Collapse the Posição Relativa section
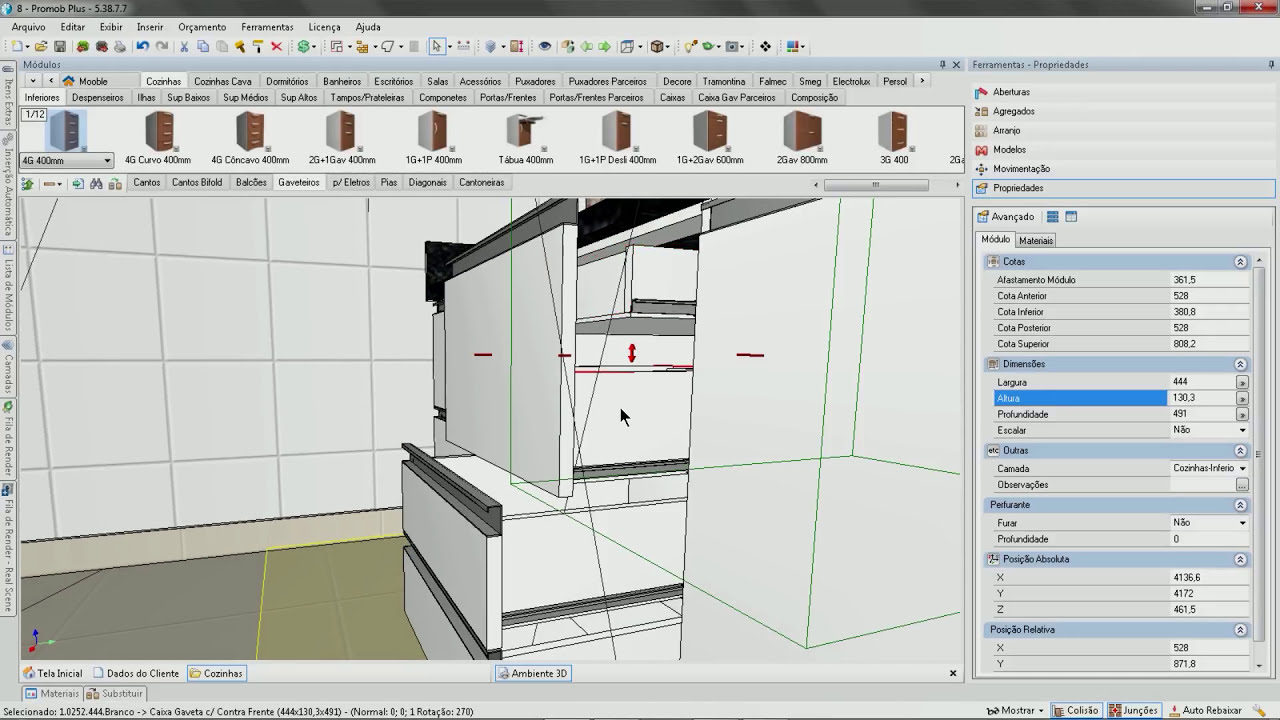 tap(1240, 630)
